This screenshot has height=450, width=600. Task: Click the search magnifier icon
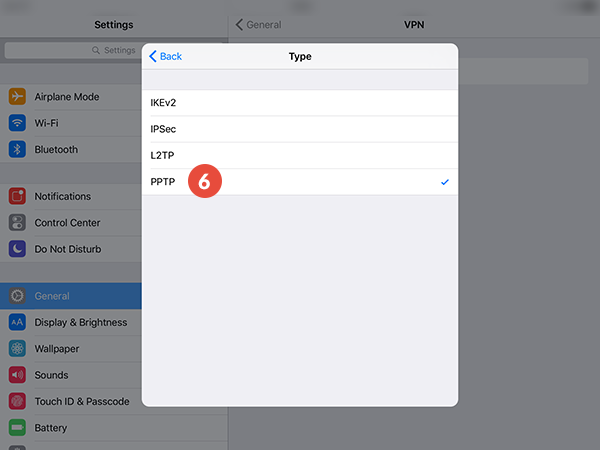96,51
